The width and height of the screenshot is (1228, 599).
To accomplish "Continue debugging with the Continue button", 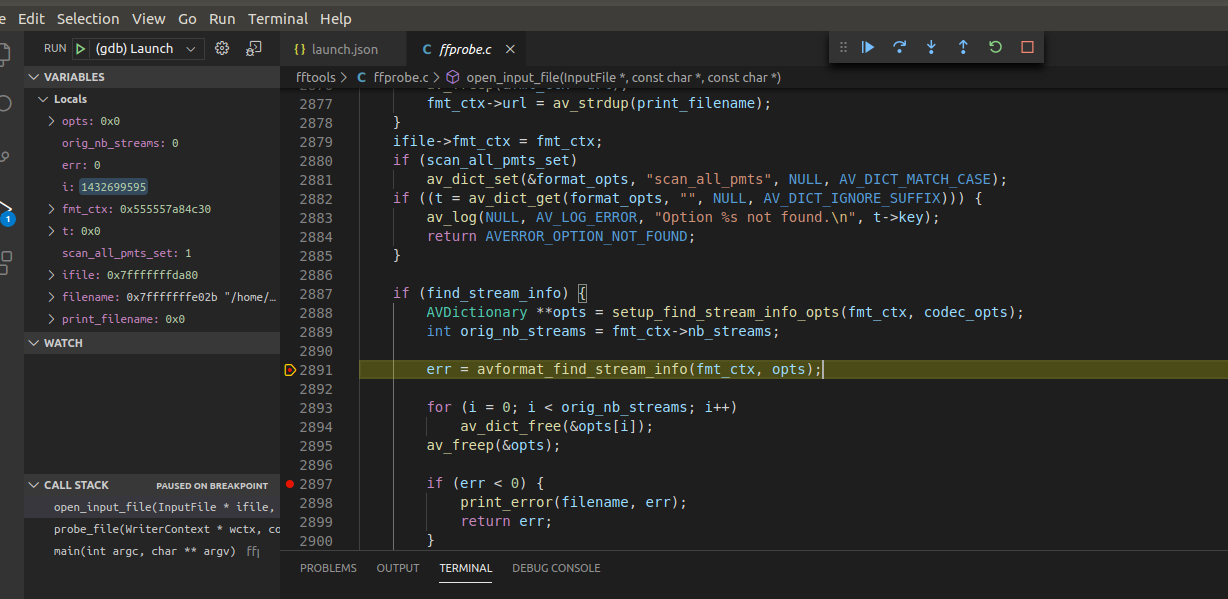I will tap(868, 47).
